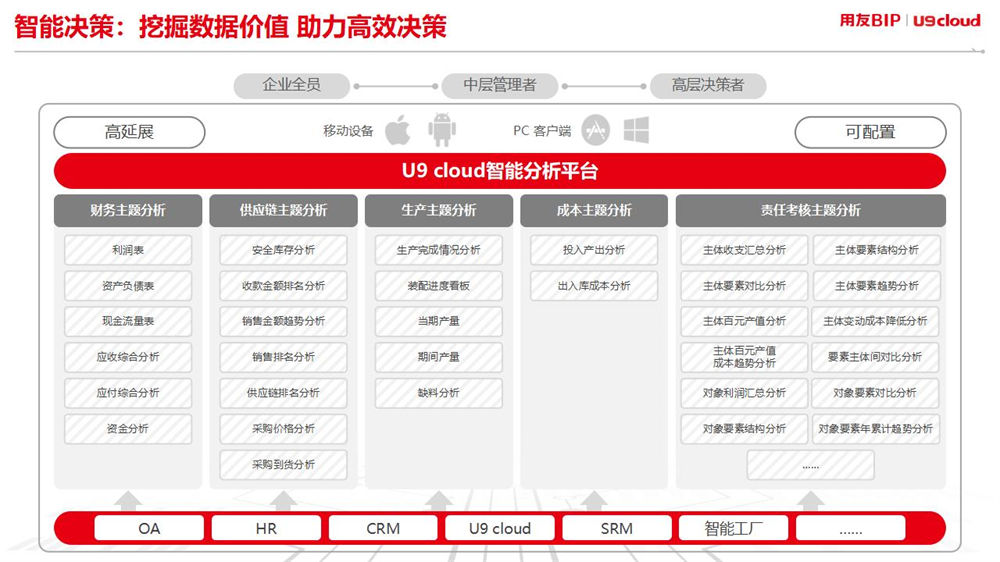Click the 供应链排名分析 item
Image resolution: width=1000 pixels, height=562 pixels.
tap(284, 393)
